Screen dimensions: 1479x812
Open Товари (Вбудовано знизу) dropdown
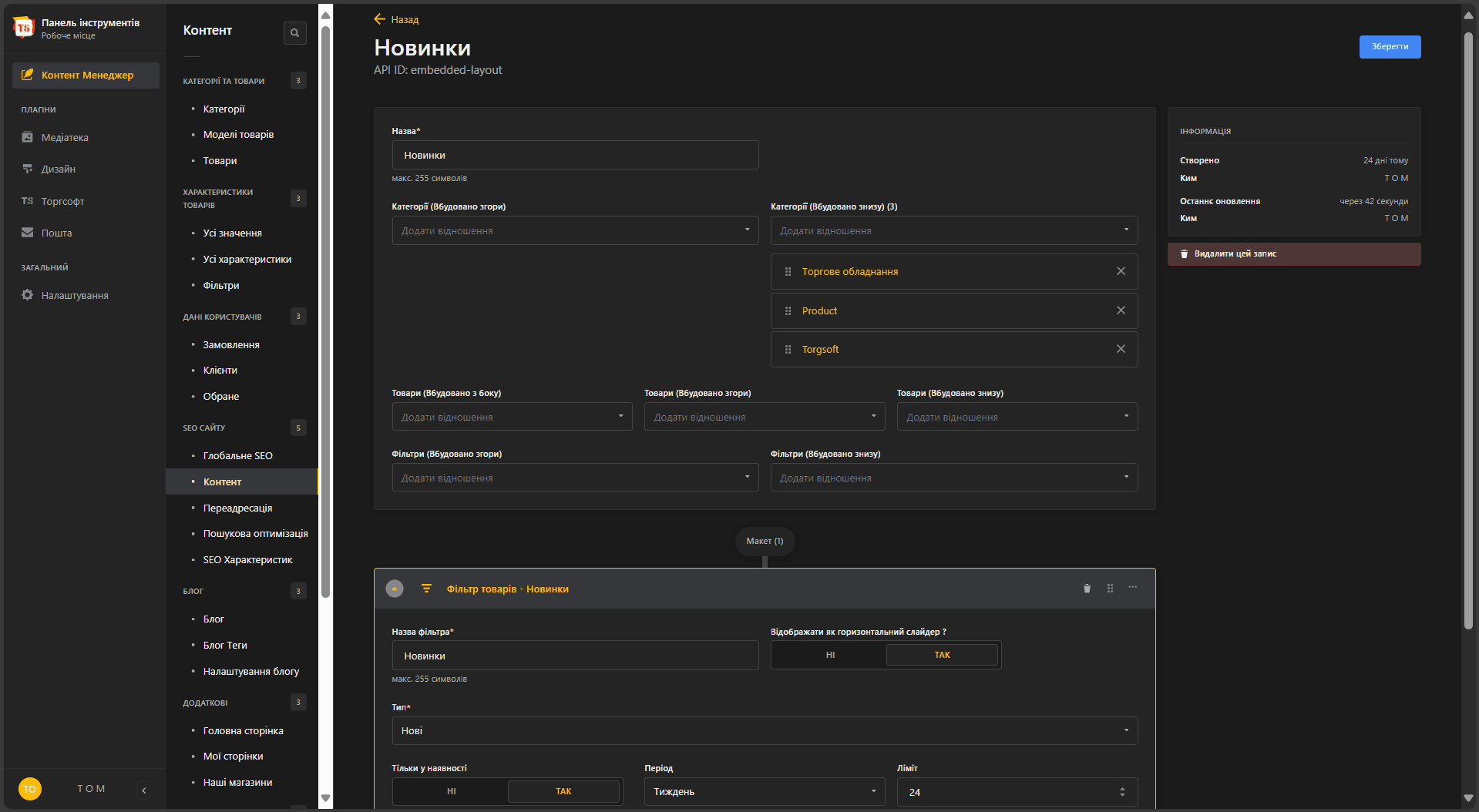1017,417
